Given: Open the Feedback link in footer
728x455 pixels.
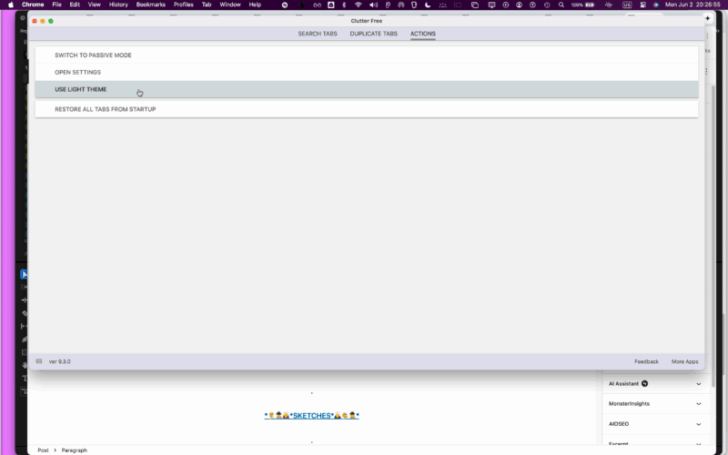Looking at the screenshot, I should click(646, 361).
